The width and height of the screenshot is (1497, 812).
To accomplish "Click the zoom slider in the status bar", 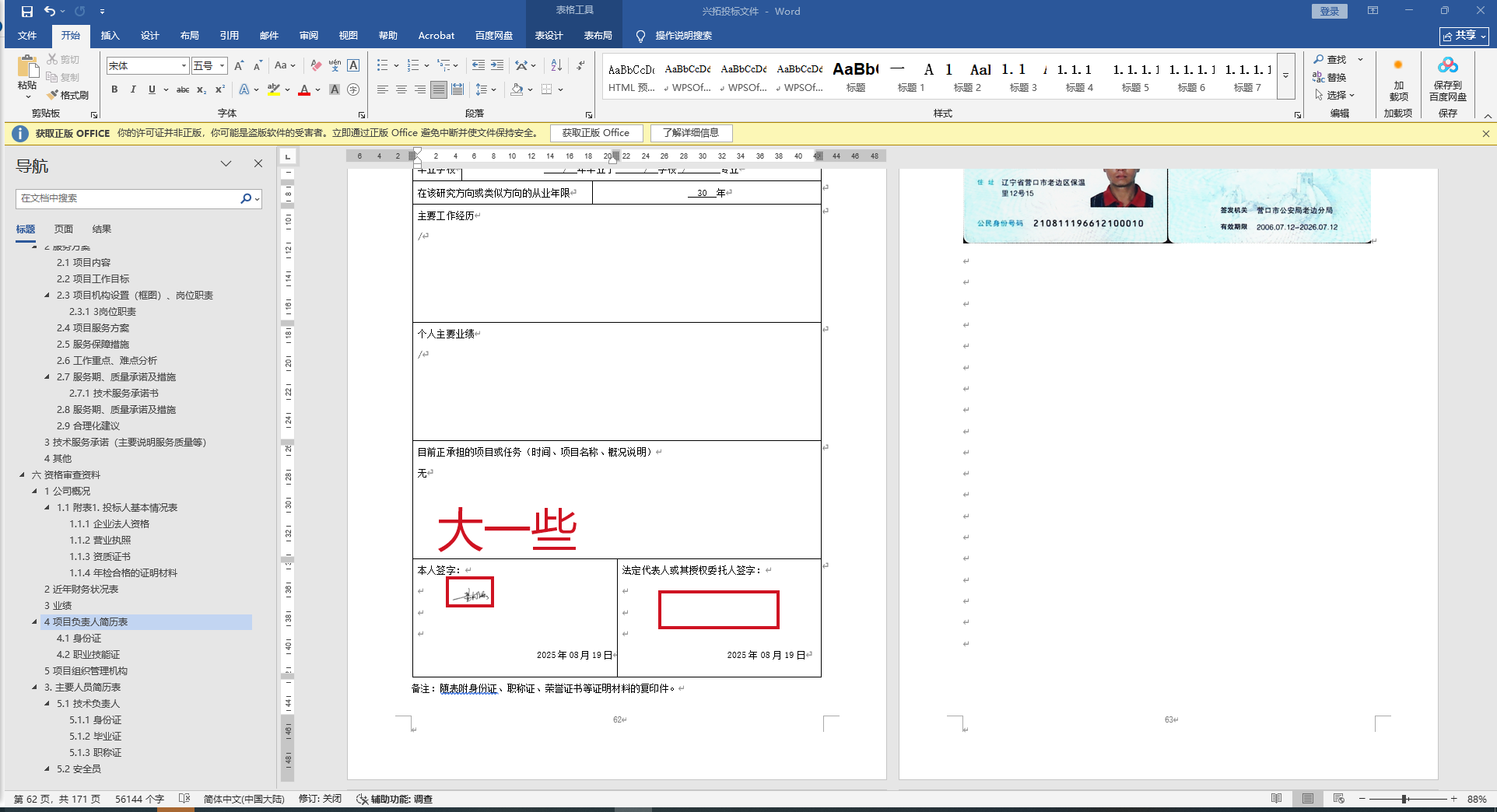I will tap(1405, 799).
